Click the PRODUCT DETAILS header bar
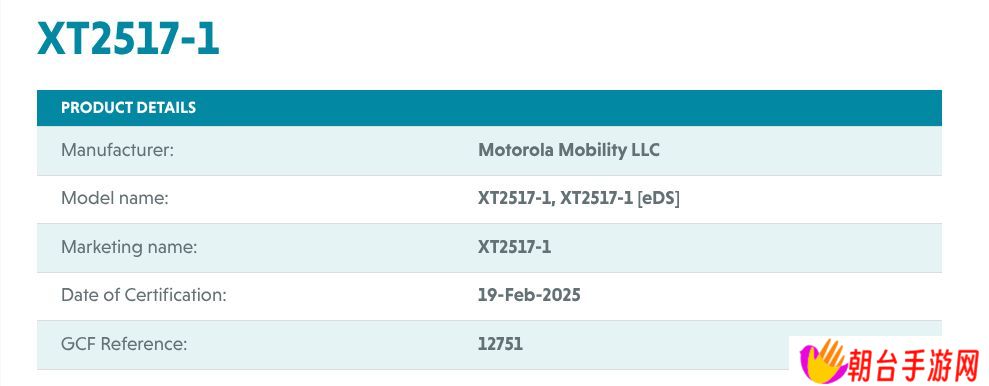 tap(489, 108)
